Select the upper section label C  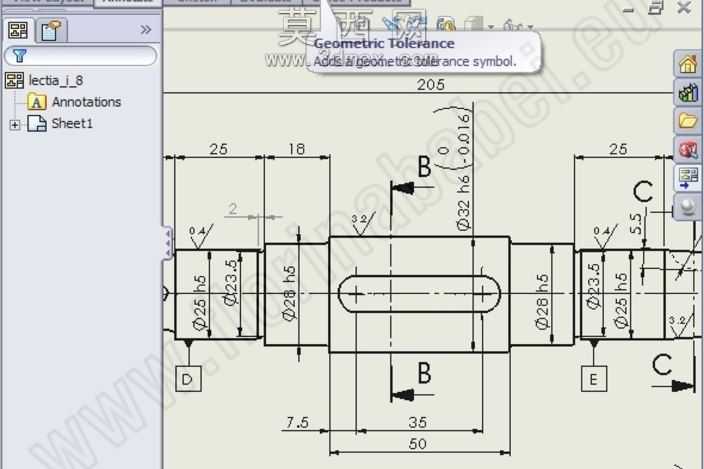pyautogui.click(x=643, y=192)
